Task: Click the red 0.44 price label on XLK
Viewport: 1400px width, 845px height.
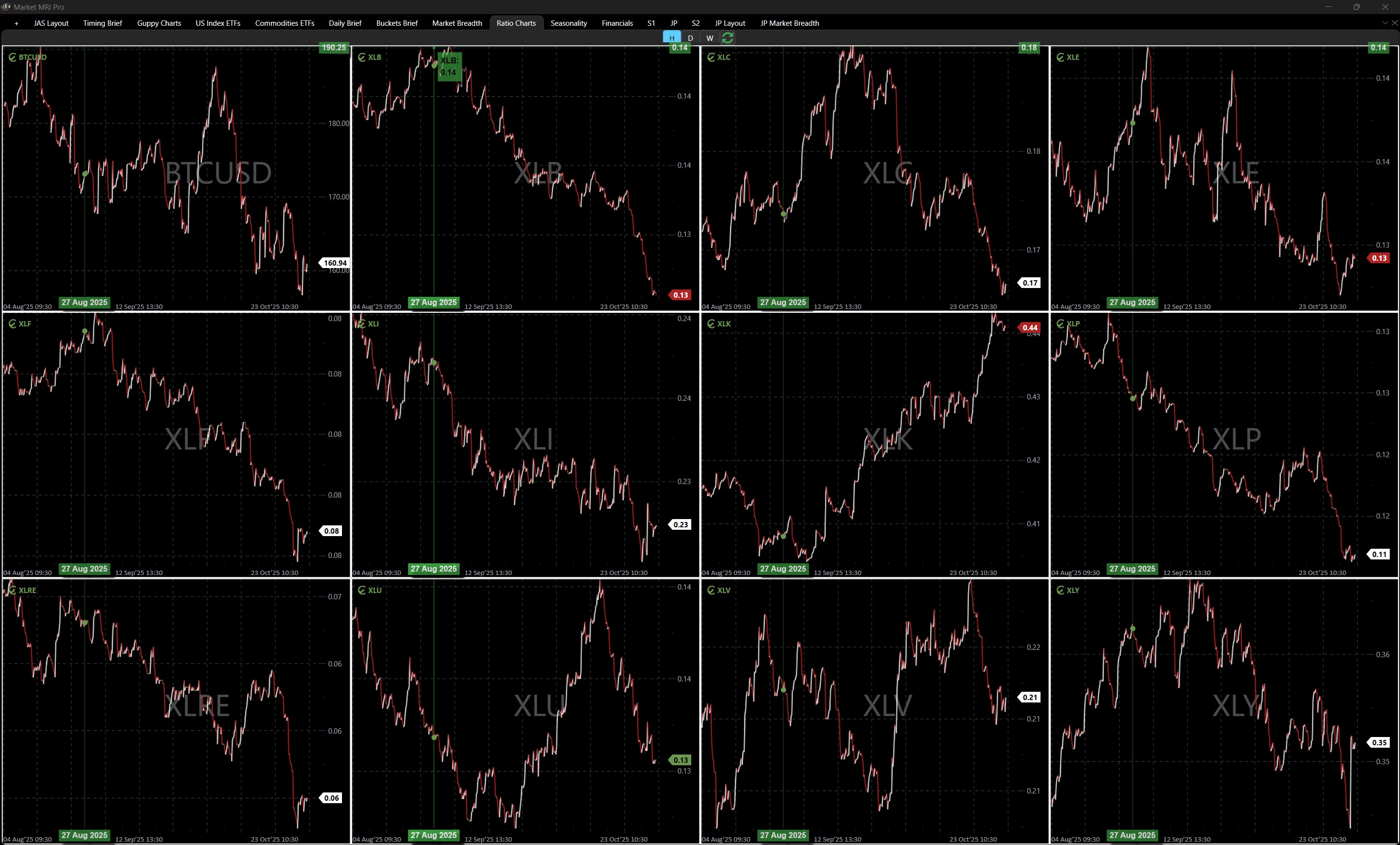Action: 1029,328
